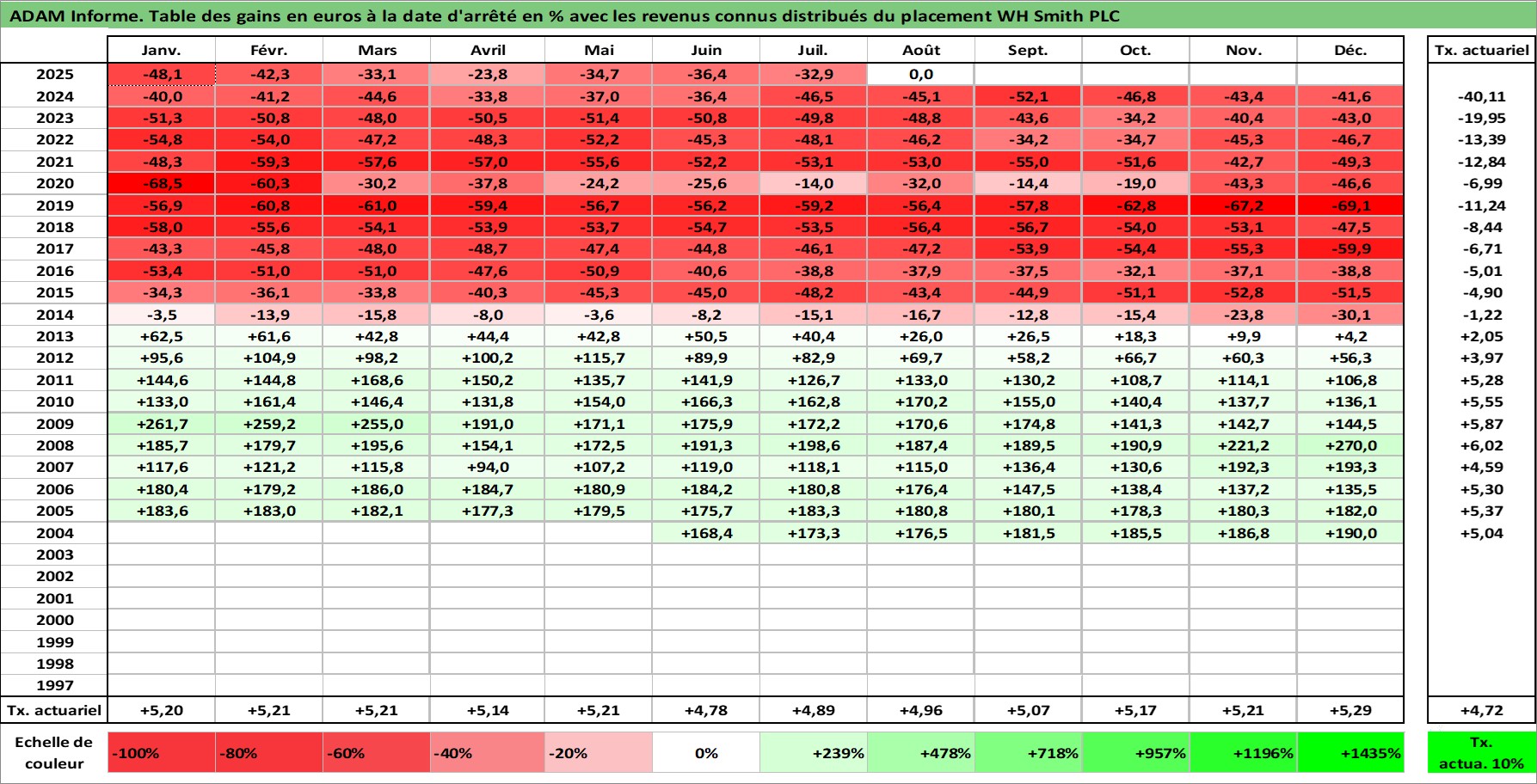Click the -60% color scale swatch

pos(377,753)
